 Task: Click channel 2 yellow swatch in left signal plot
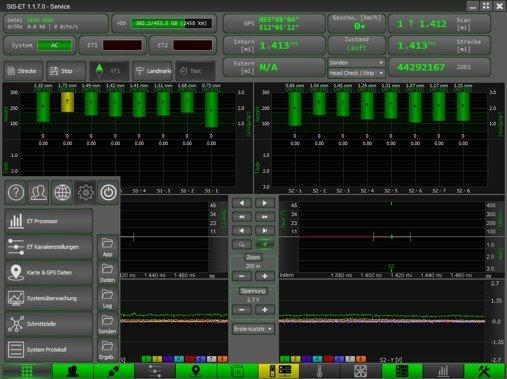(157, 359)
